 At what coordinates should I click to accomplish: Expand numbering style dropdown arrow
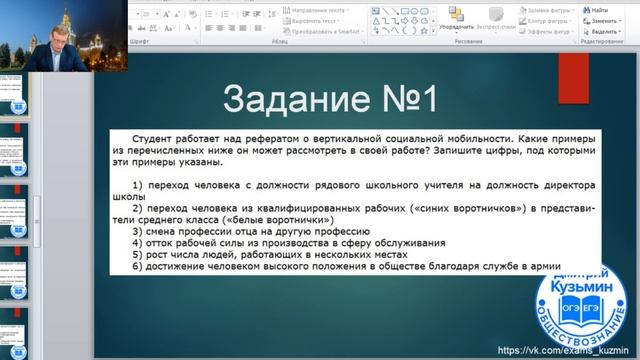pyautogui.click(x=232, y=14)
